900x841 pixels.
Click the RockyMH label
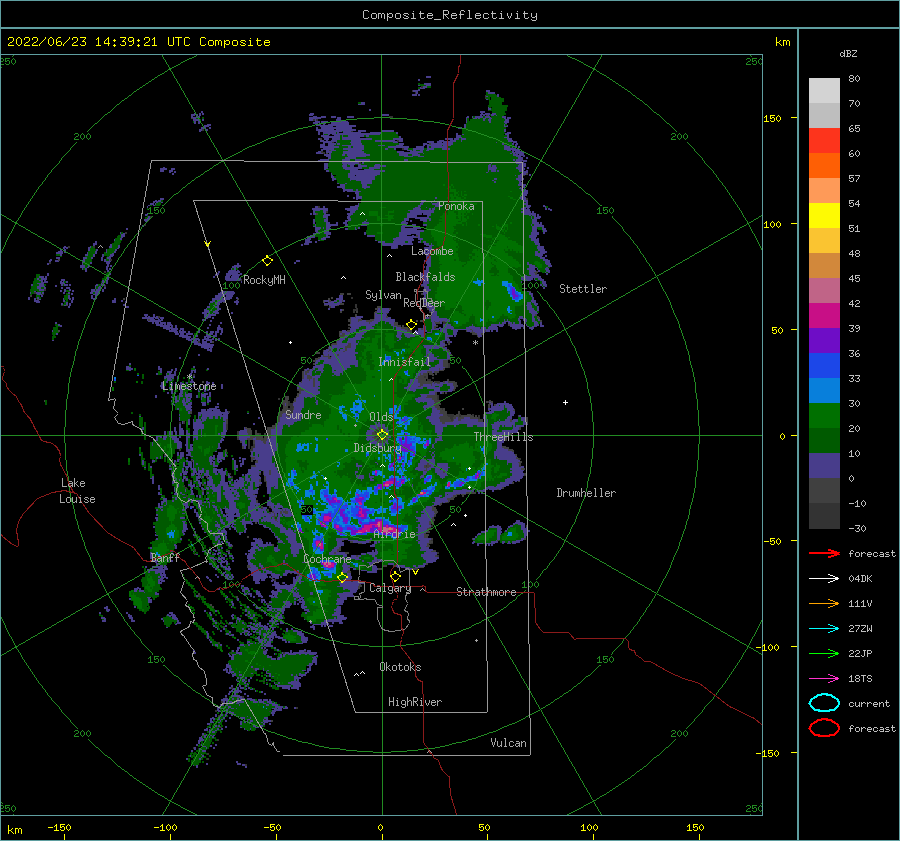click(x=264, y=280)
